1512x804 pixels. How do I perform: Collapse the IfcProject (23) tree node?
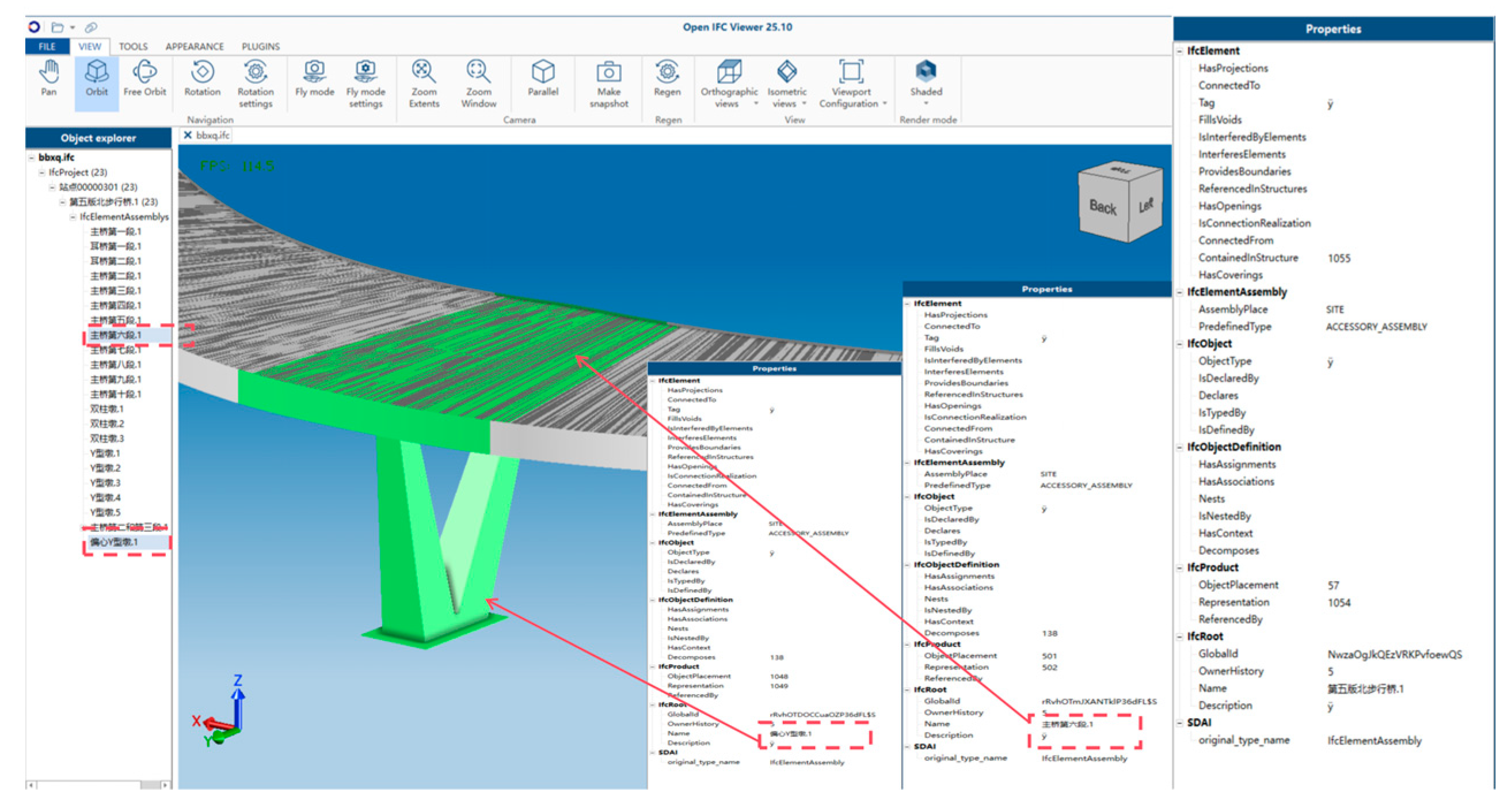point(41,173)
